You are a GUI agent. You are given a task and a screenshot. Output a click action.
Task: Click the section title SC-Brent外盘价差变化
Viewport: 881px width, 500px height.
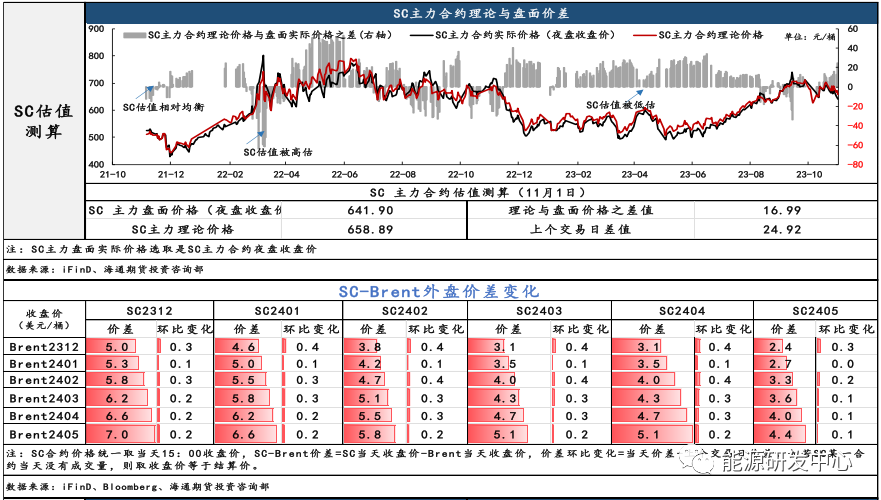pyautogui.click(x=439, y=291)
